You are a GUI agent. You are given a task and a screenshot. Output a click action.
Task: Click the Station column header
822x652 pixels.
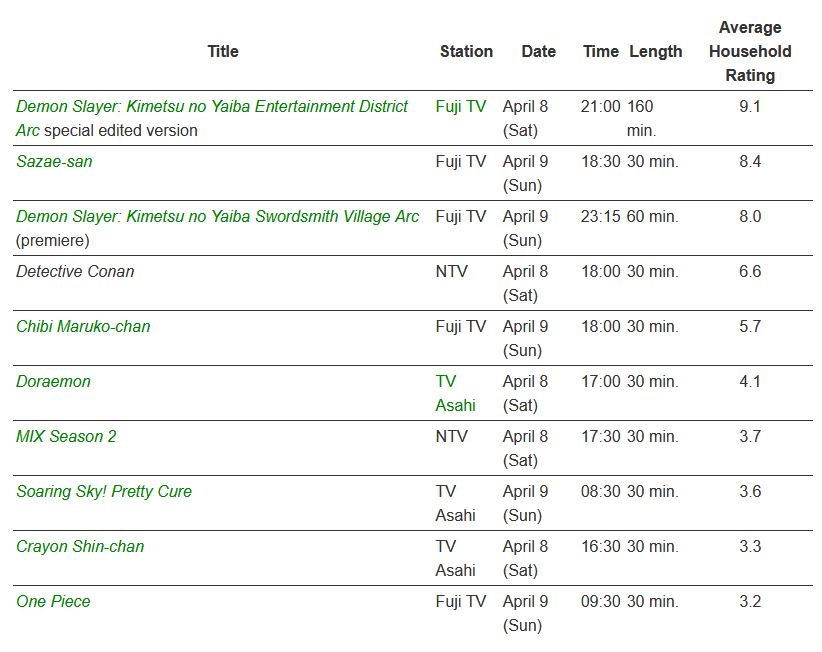pyautogui.click(x=466, y=51)
